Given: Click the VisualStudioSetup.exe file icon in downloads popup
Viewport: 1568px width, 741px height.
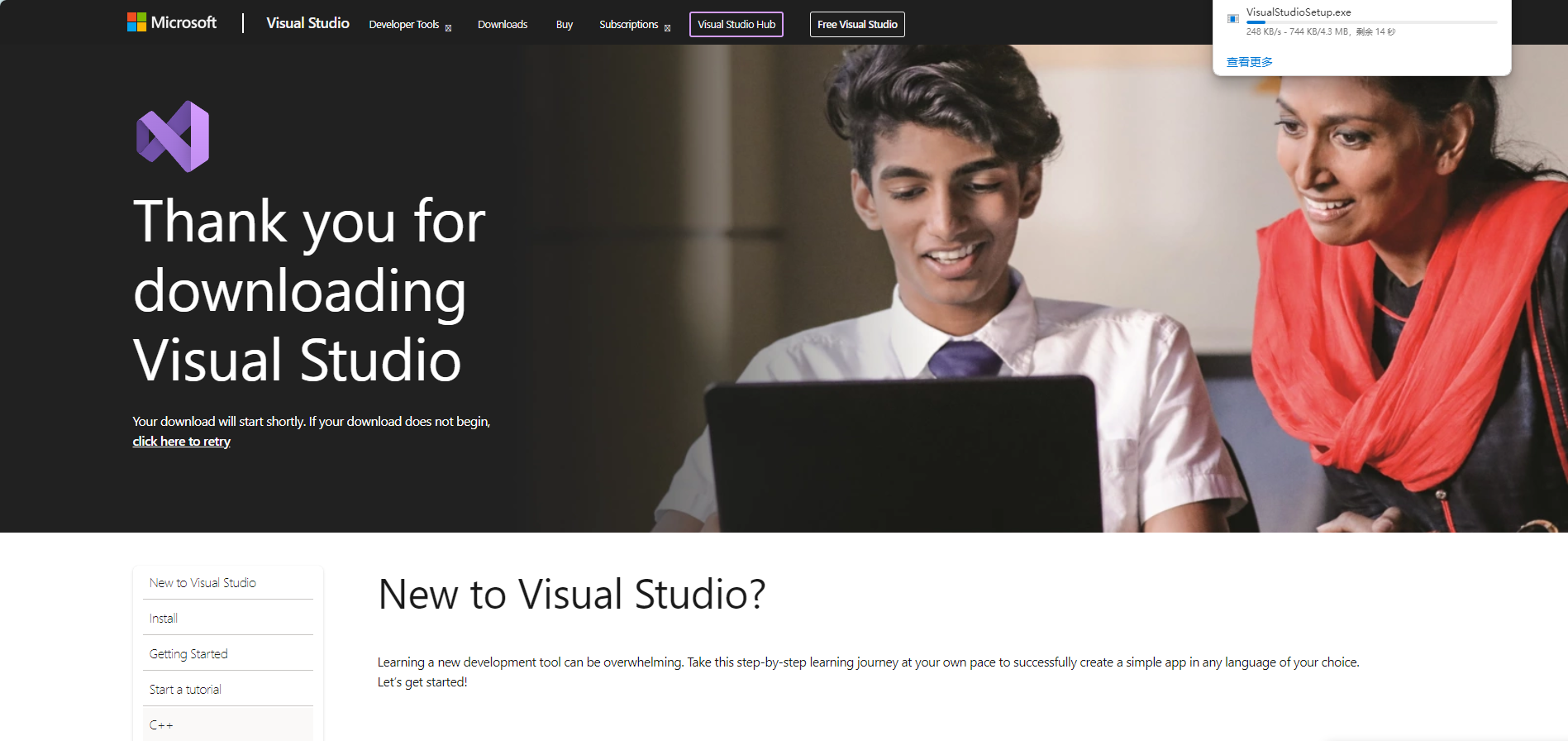Looking at the screenshot, I should pos(1233,18).
